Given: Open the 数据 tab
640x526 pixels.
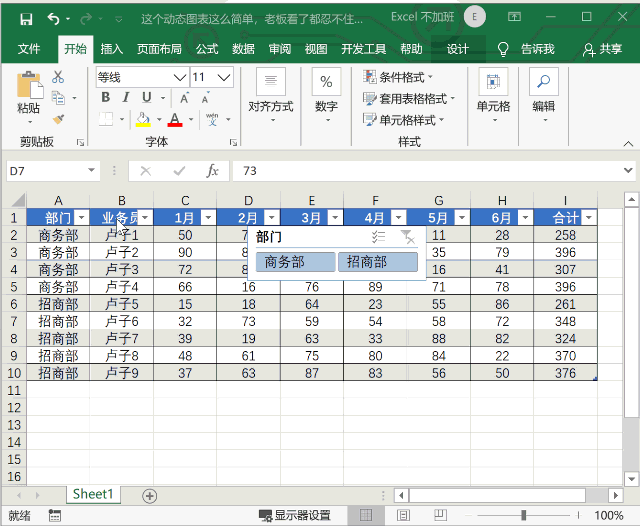Looking at the screenshot, I should tap(243, 49).
